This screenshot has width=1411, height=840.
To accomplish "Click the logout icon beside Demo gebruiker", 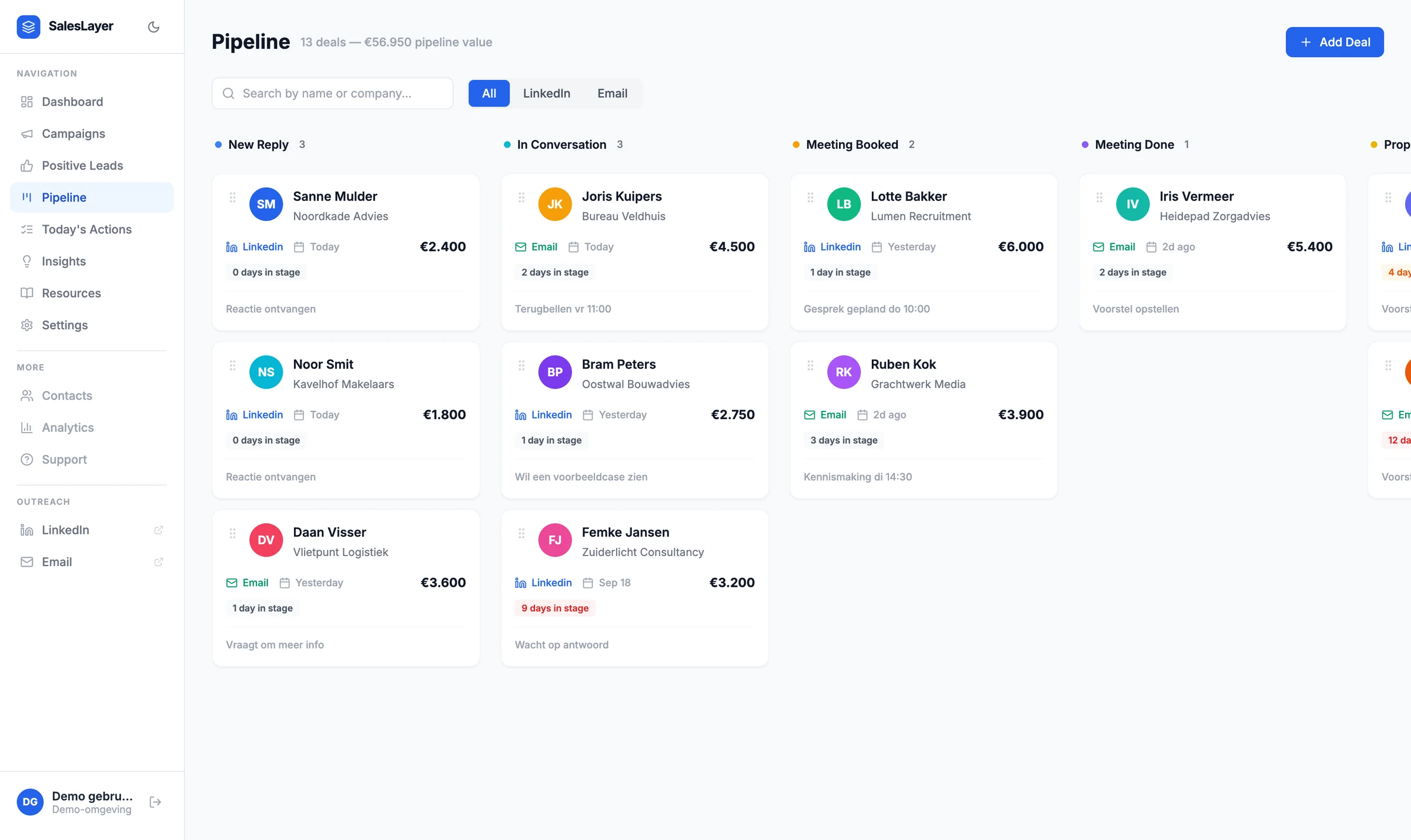I will tap(155, 802).
